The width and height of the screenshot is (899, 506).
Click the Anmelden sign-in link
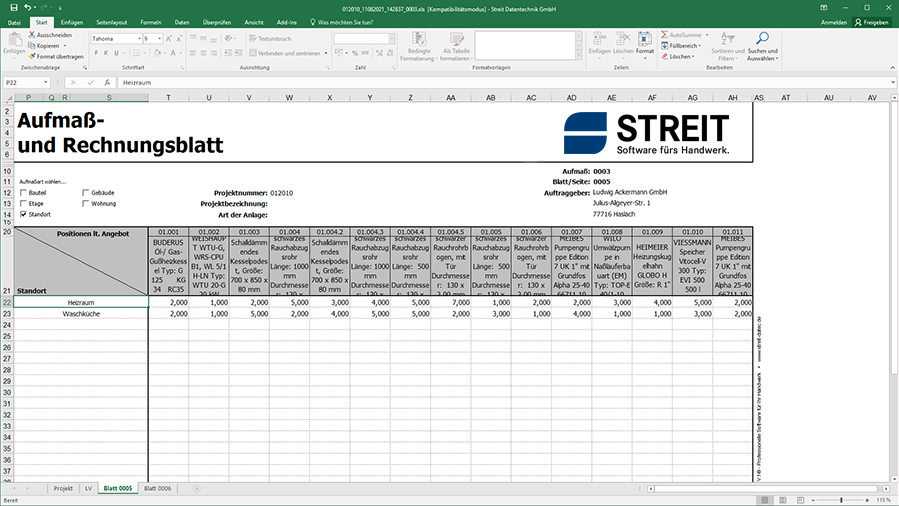coord(833,21)
